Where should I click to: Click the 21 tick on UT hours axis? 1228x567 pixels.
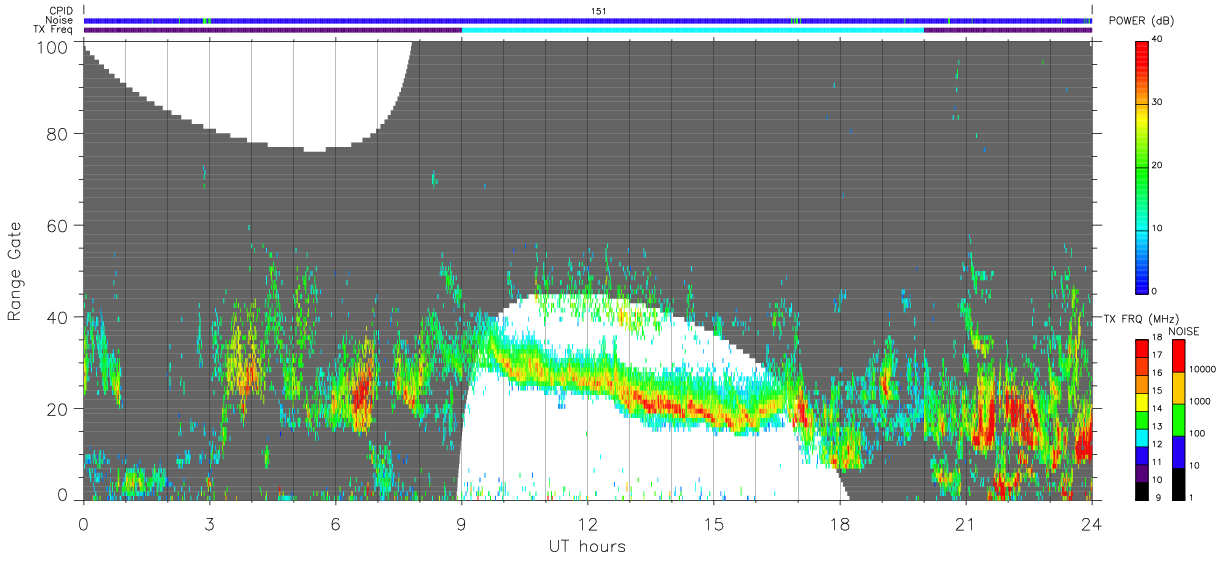(x=965, y=524)
